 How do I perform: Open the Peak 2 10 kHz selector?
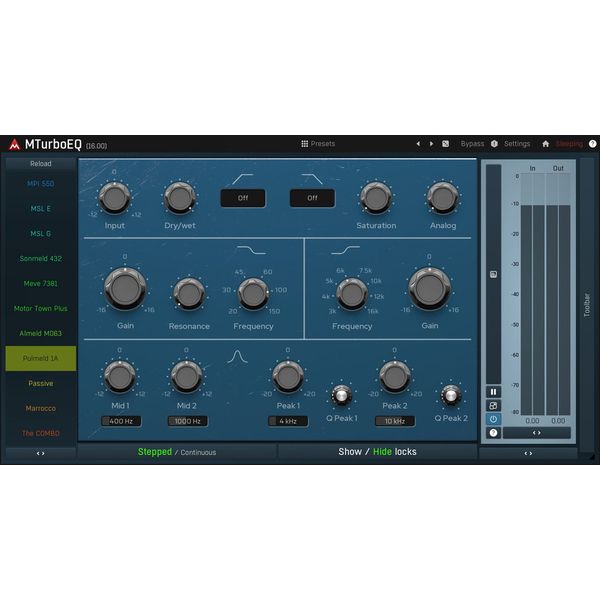(395, 421)
